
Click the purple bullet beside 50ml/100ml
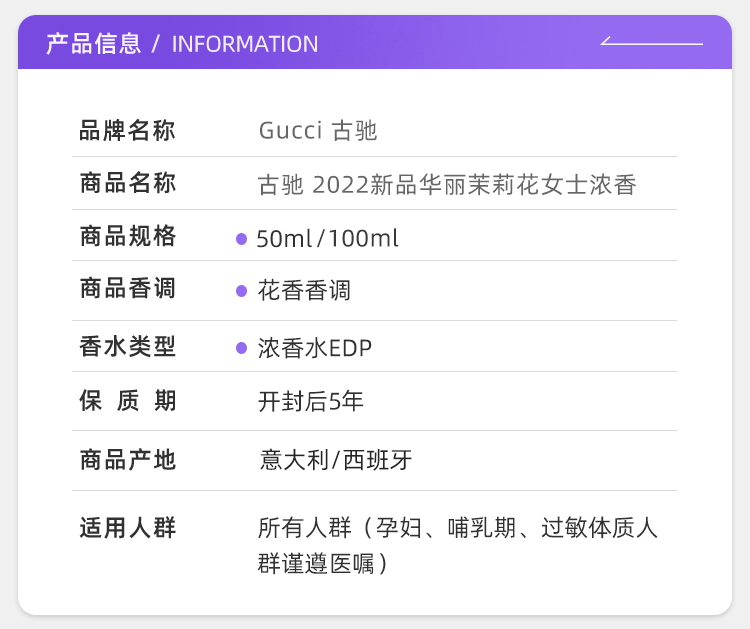[x=242, y=239]
